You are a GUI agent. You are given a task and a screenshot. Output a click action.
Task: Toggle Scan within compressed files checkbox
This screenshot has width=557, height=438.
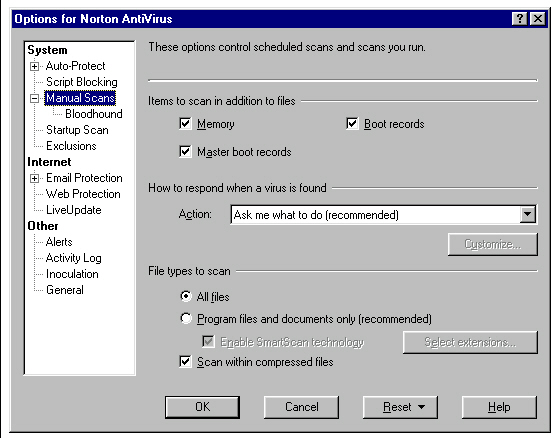[x=185, y=362]
